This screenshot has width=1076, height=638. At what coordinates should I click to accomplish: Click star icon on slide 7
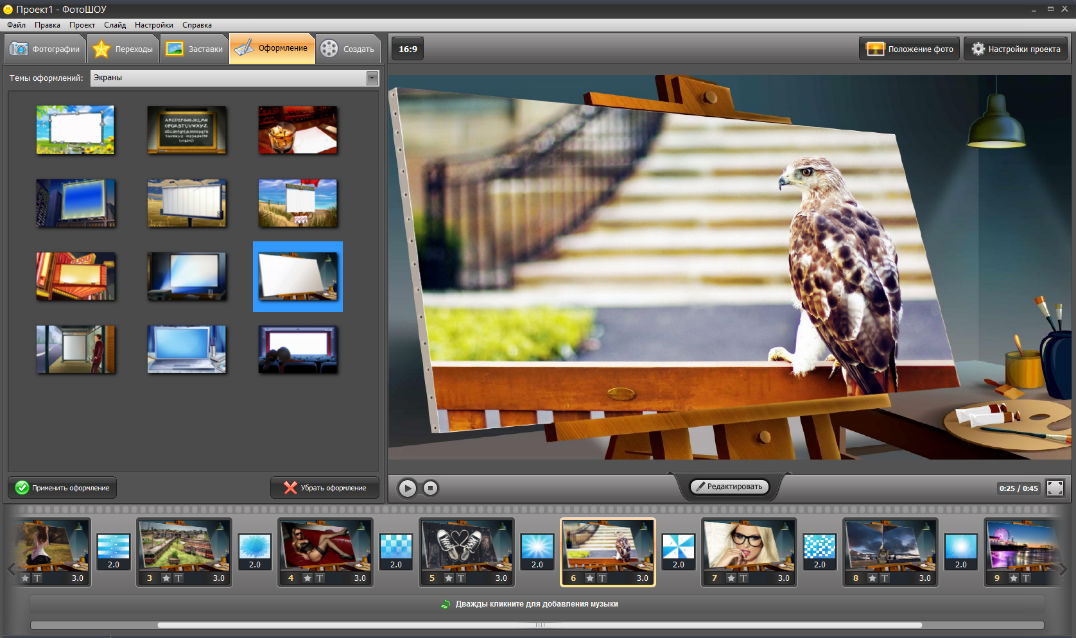click(732, 578)
